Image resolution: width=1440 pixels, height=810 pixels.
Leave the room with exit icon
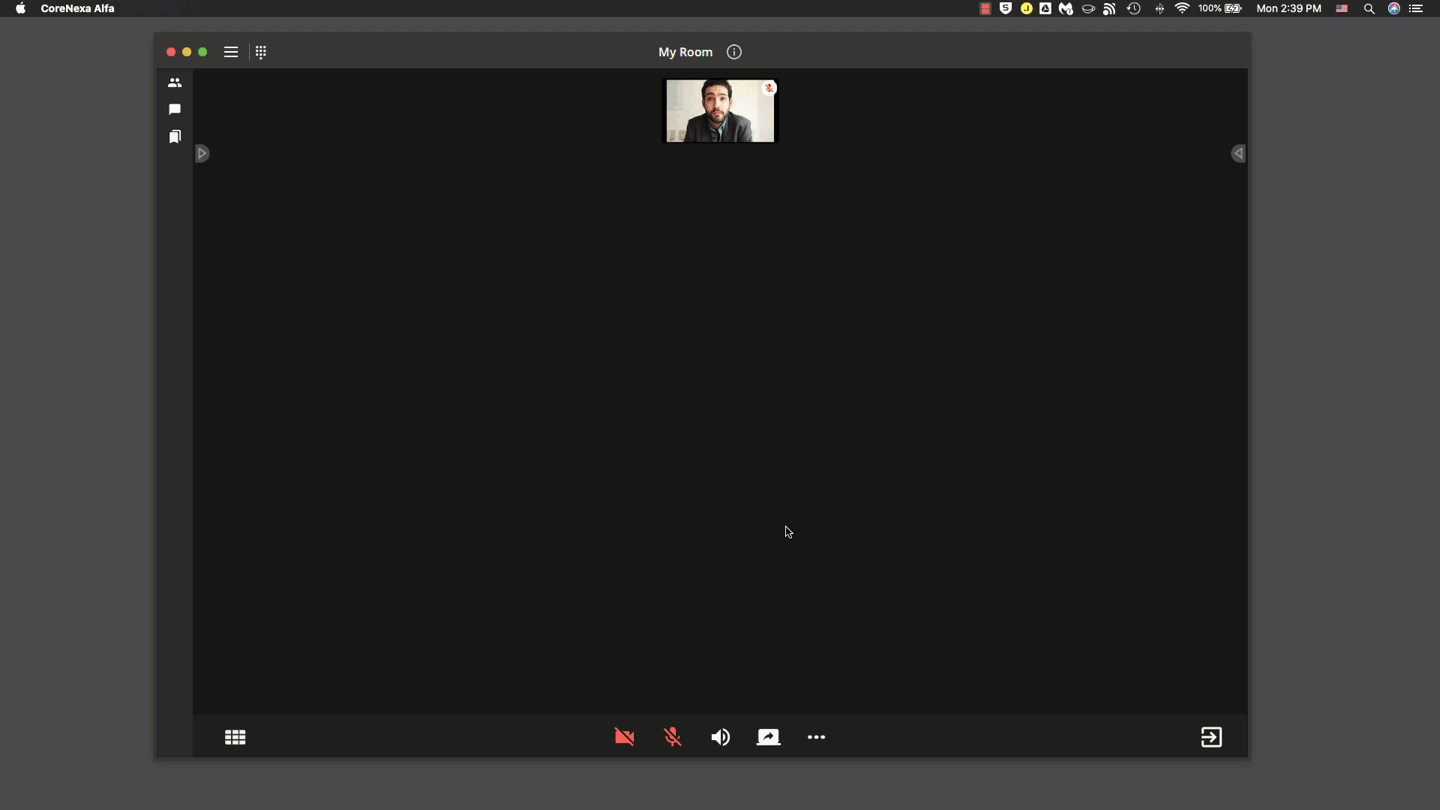tap(1211, 737)
